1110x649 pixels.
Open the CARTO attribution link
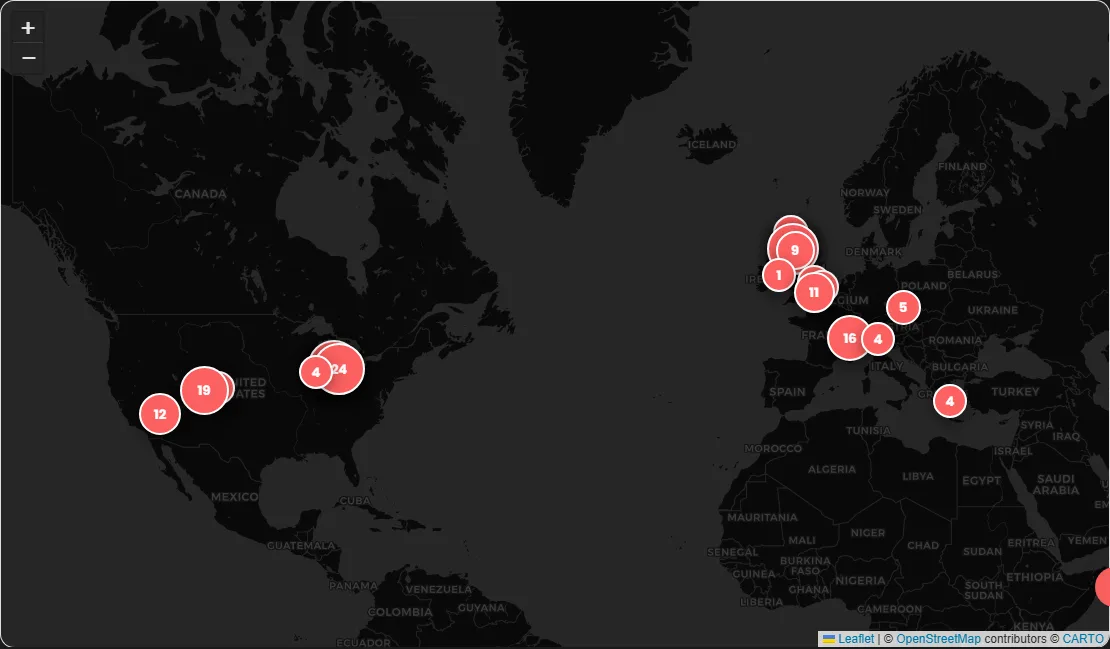pyautogui.click(x=1082, y=639)
